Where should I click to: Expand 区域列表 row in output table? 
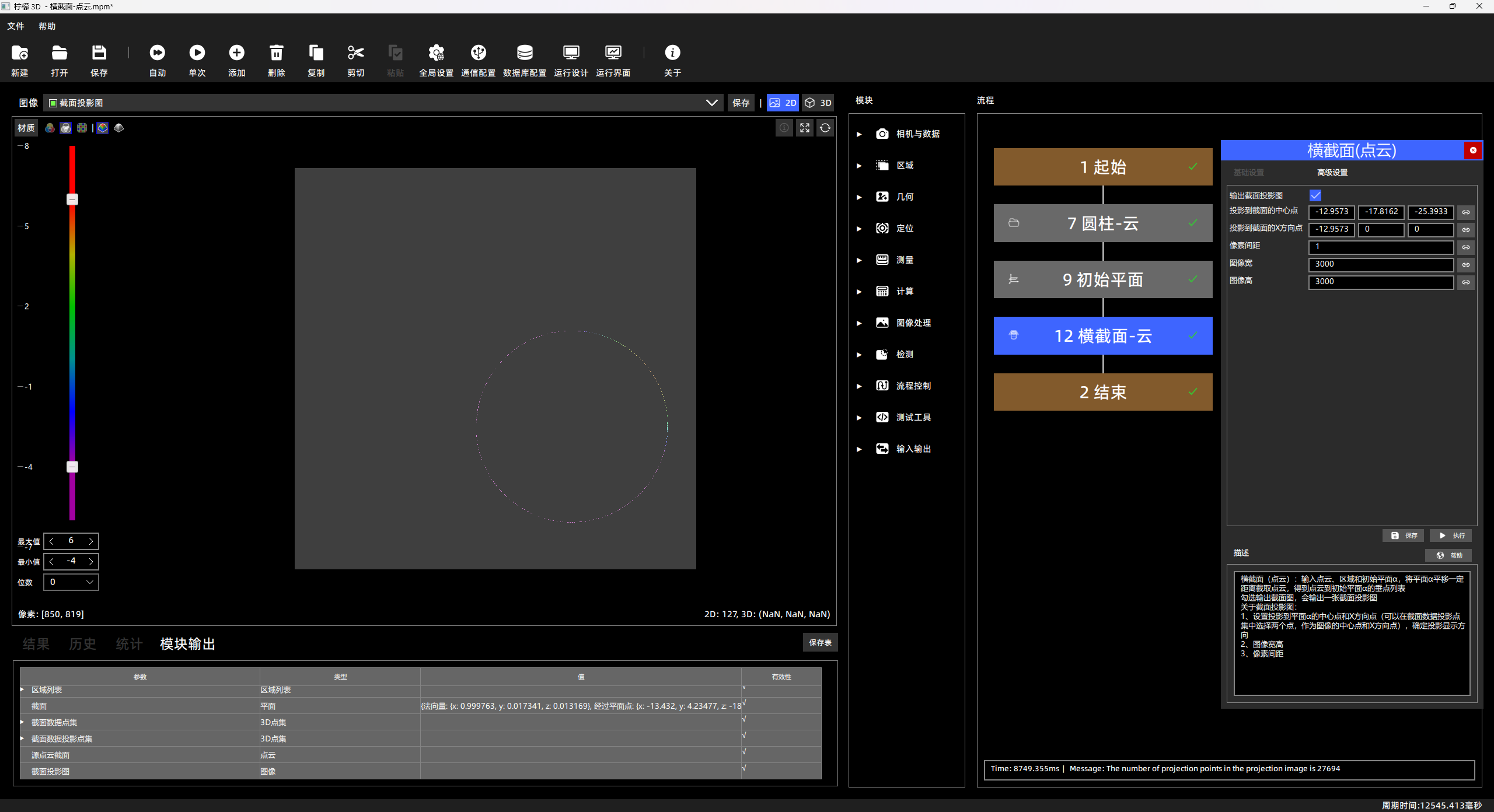(22, 689)
